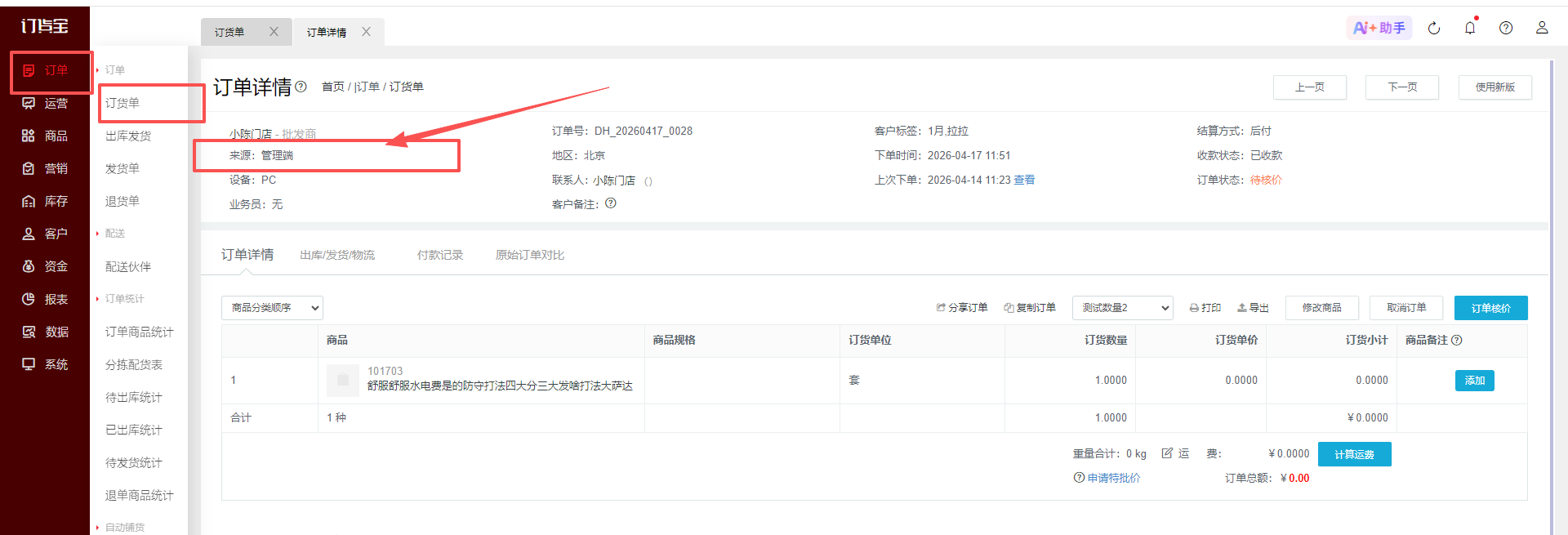Click the 导出 export button
1568x535 pixels.
click(x=1254, y=308)
